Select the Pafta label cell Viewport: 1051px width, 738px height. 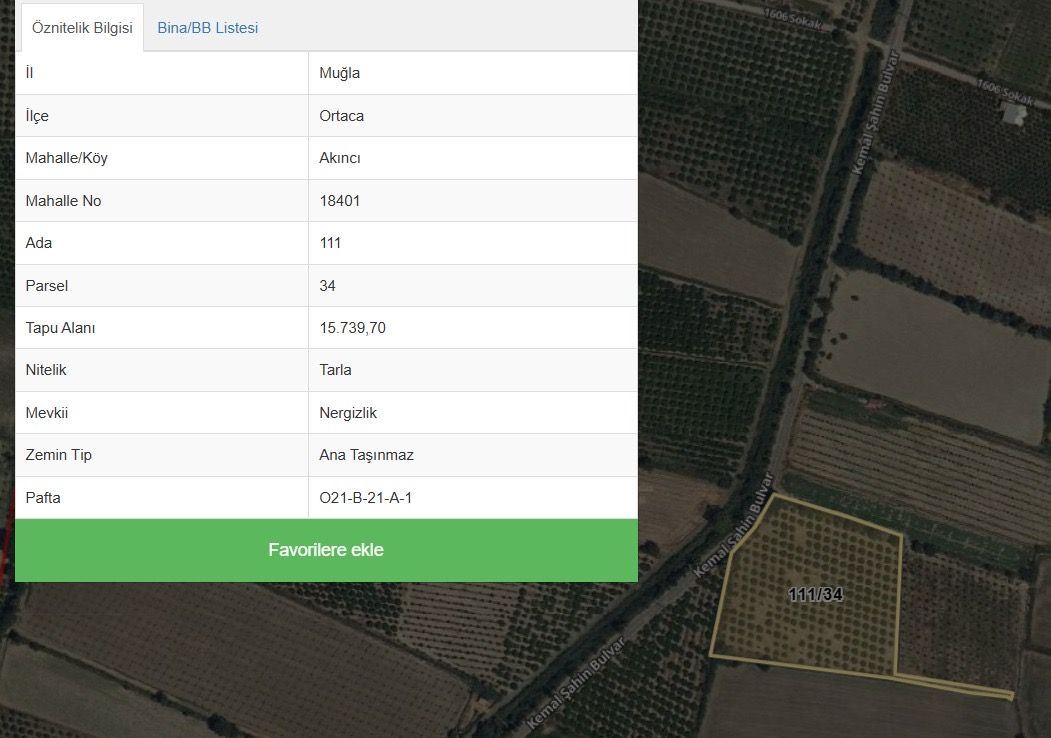162,497
